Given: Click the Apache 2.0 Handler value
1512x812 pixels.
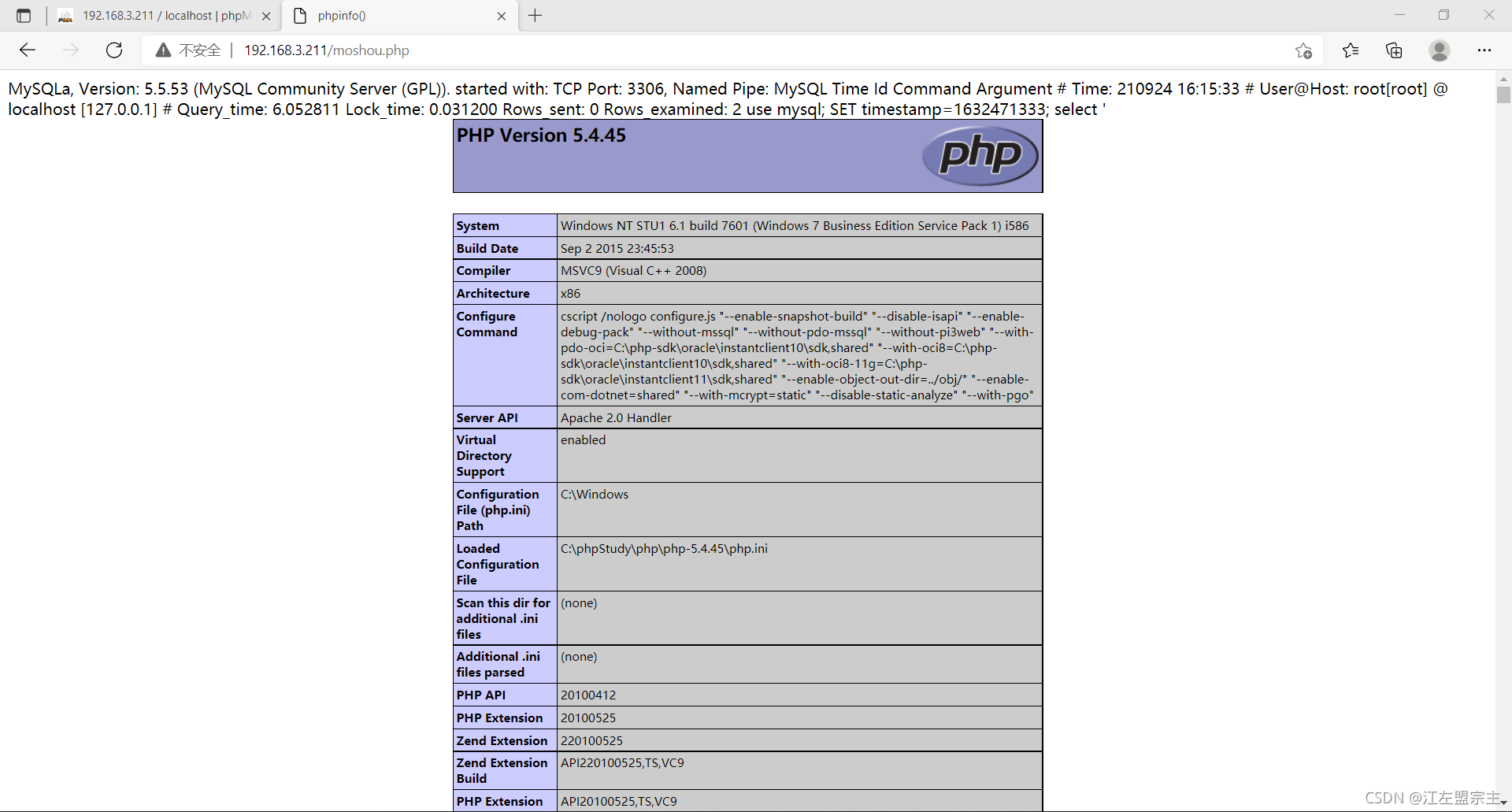Looking at the screenshot, I should (616, 418).
